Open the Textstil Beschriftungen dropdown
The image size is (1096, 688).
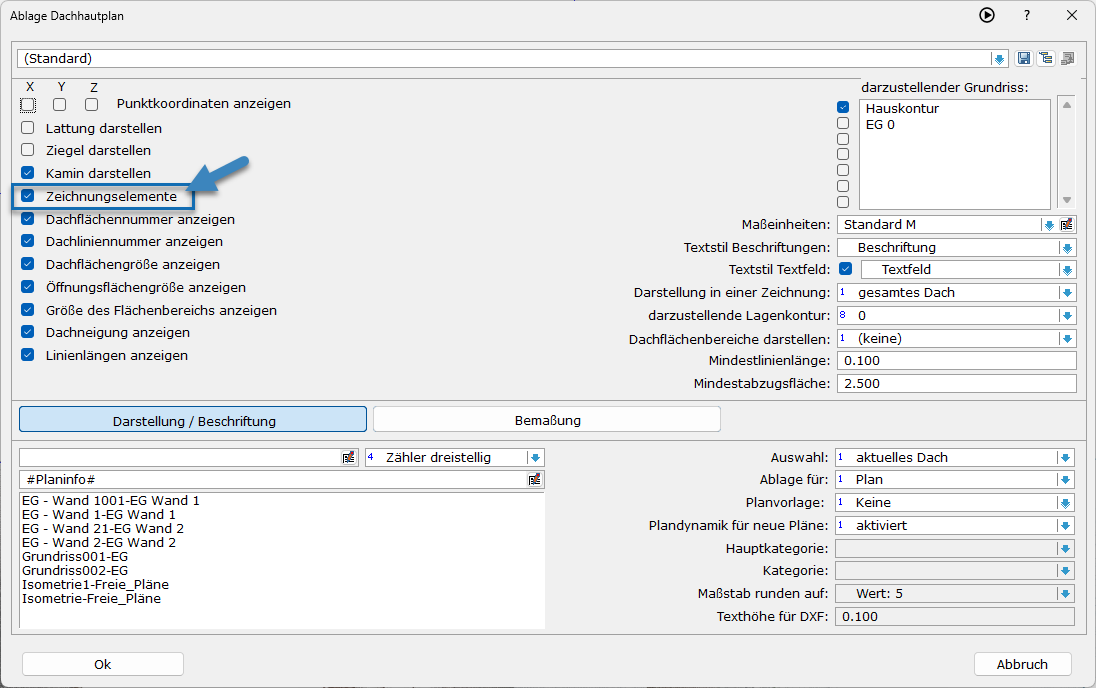1067,247
